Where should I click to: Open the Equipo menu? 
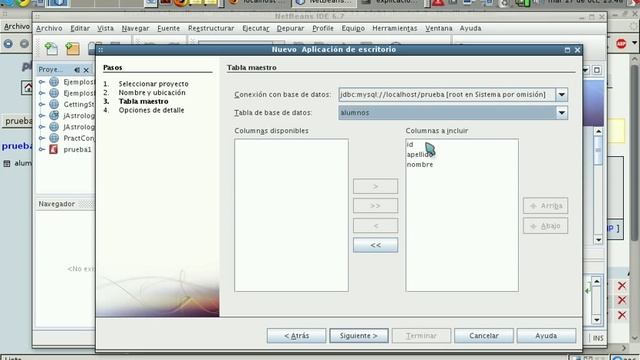coord(353,28)
